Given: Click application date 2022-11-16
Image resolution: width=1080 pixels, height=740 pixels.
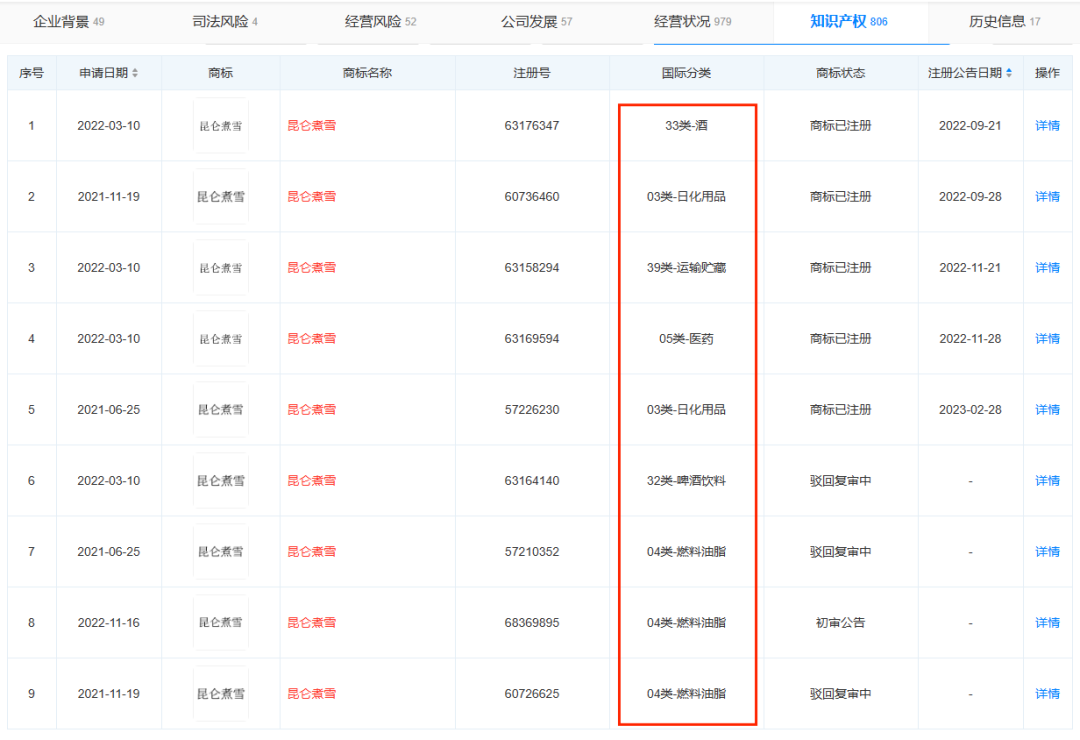Looking at the screenshot, I should pos(109,623).
